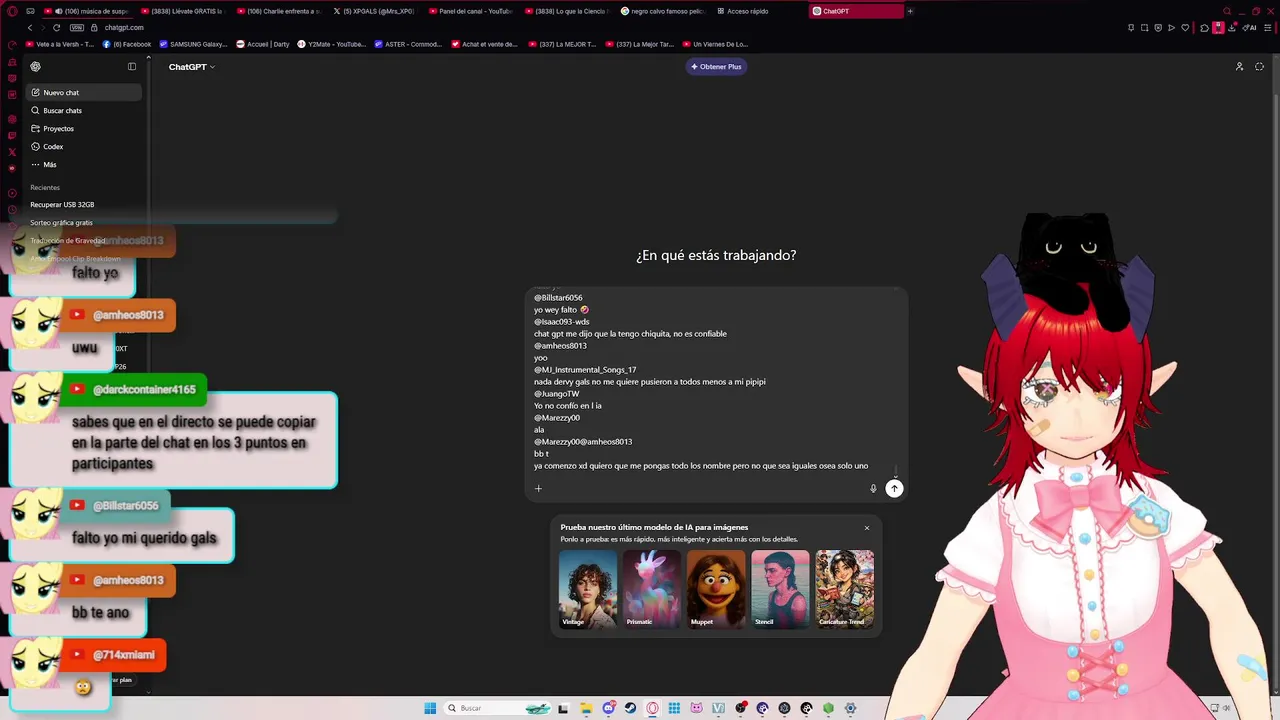Toggle the VPN badge in address bar
Screen dimensions: 1280x720
coord(77,28)
